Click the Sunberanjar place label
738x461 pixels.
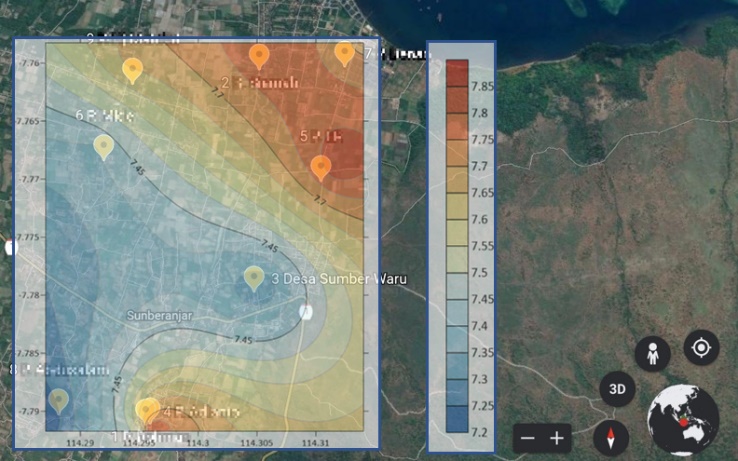[158, 315]
